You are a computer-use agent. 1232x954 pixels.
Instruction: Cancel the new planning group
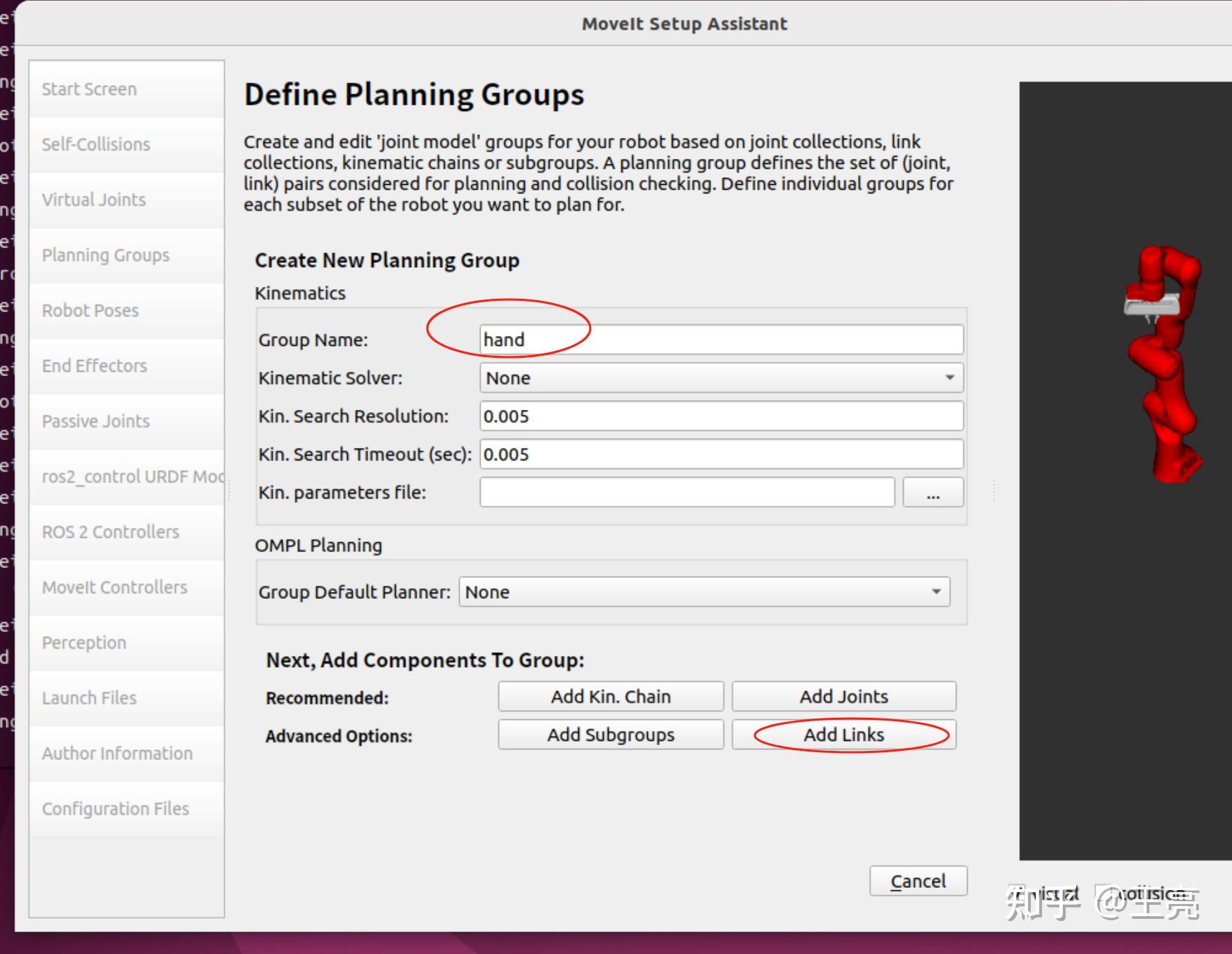point(918,881)
